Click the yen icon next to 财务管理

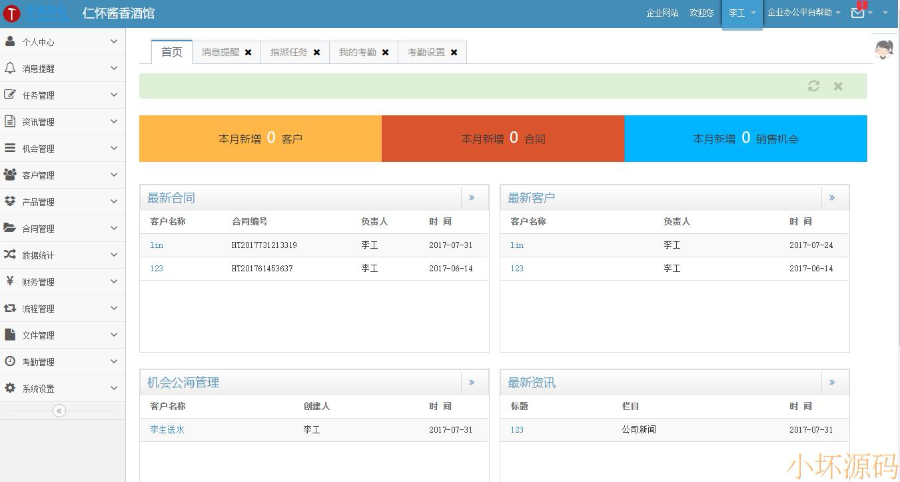(10, 281)
